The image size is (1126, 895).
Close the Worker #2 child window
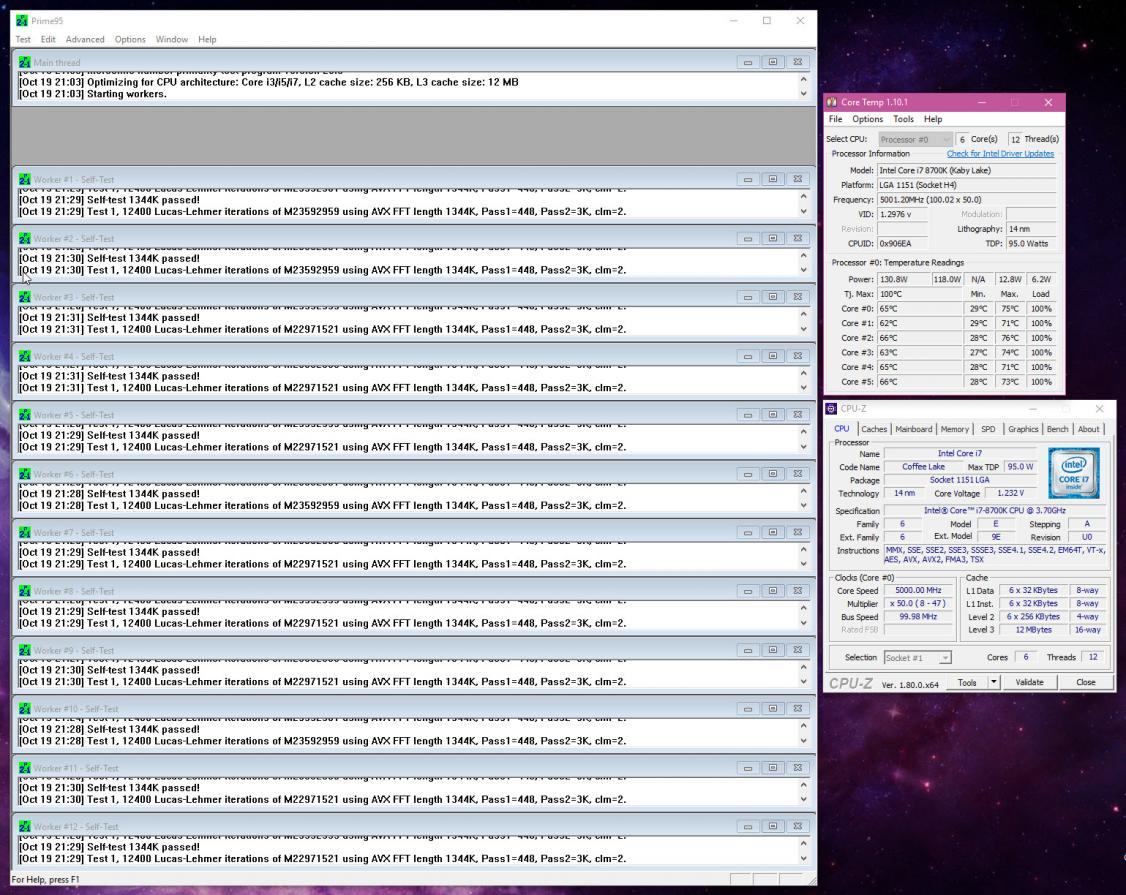(797, 238)
